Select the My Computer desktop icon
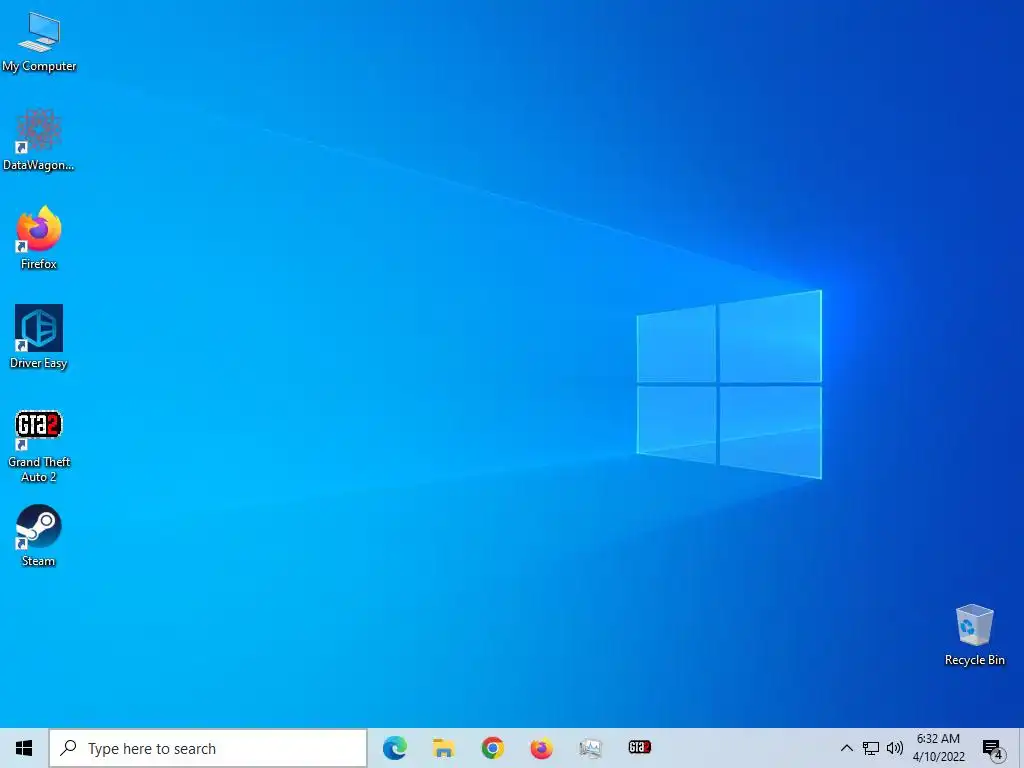 point(39,42)
